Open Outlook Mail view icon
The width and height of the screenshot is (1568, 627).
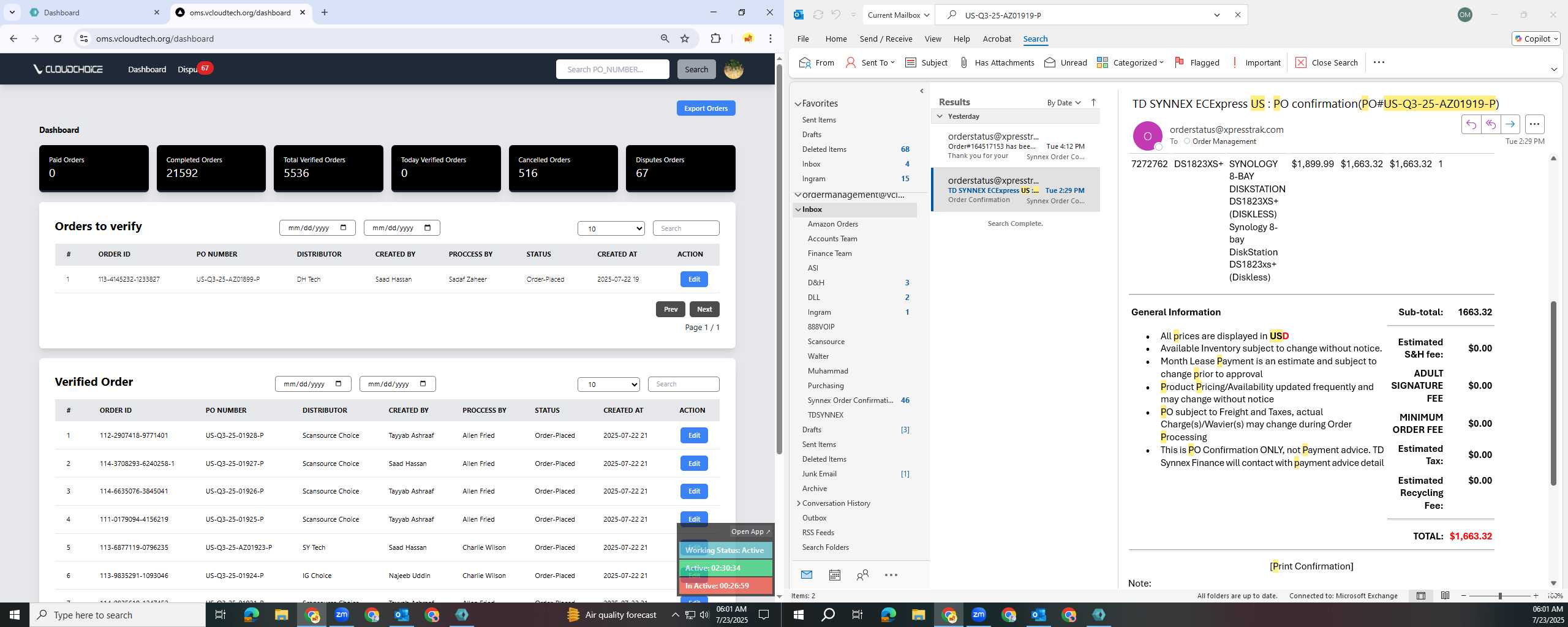point(807,575)
